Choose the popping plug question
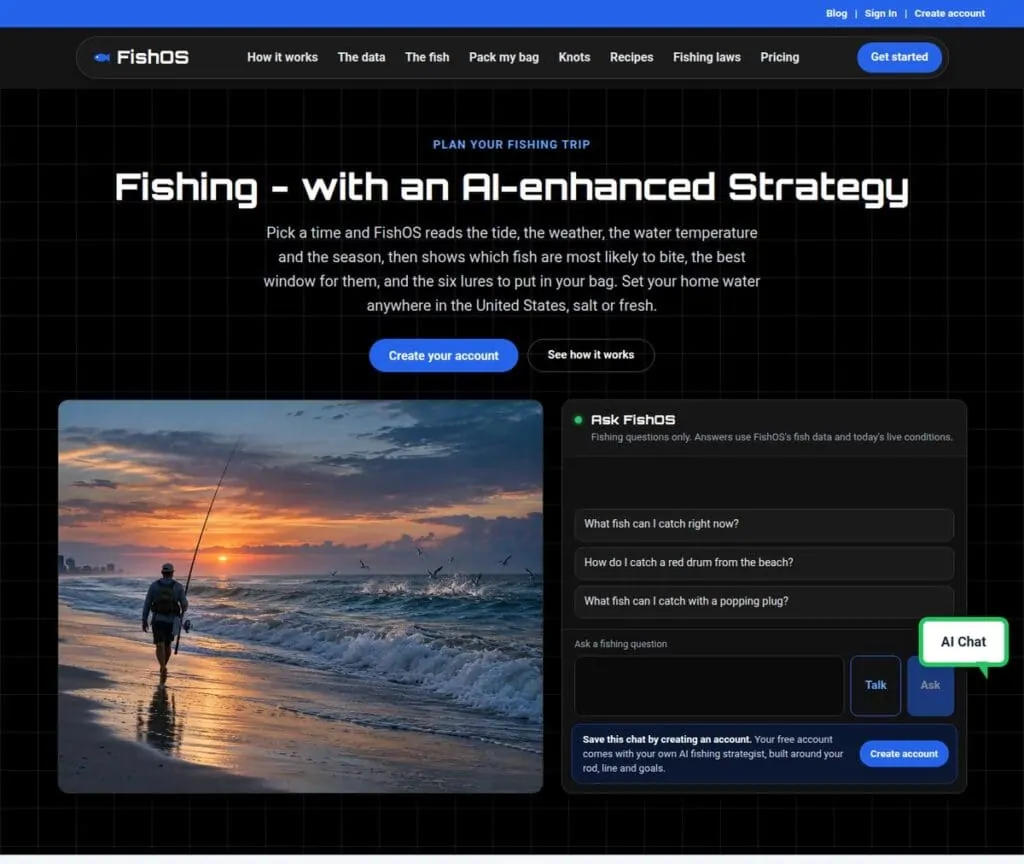Image resolution: width=1024 pixels, height=864 pixels. (763, 601)
